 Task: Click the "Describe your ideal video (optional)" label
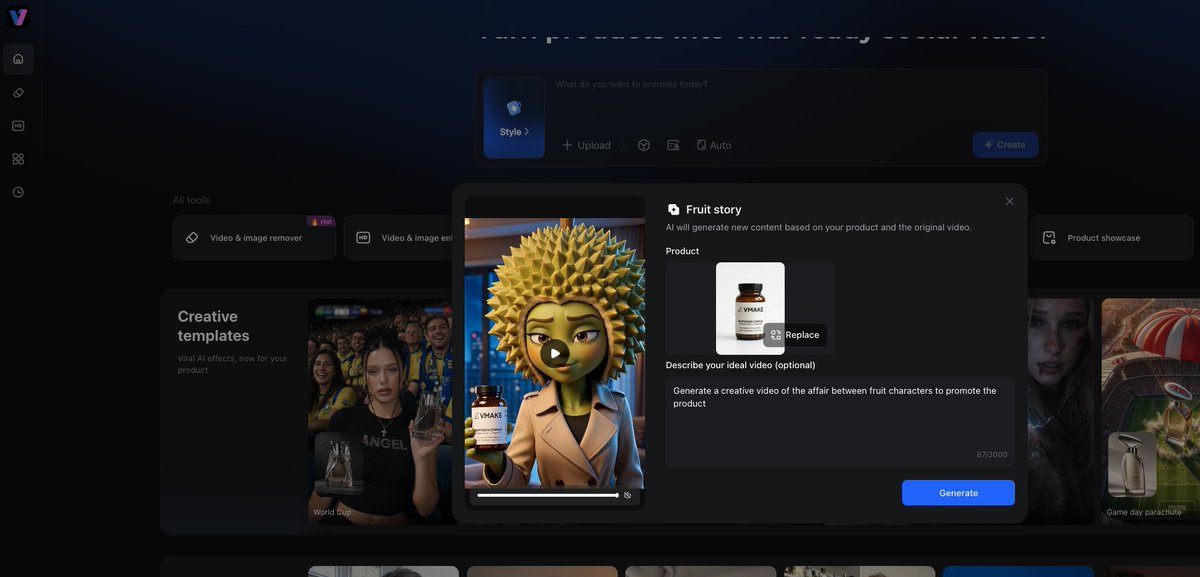tap(741, 365)
